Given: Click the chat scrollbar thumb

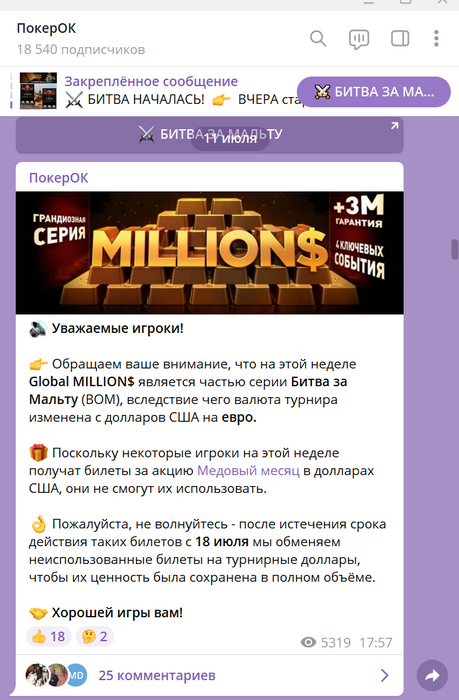Looking at the screenshot, I should [x=455, y=250].
